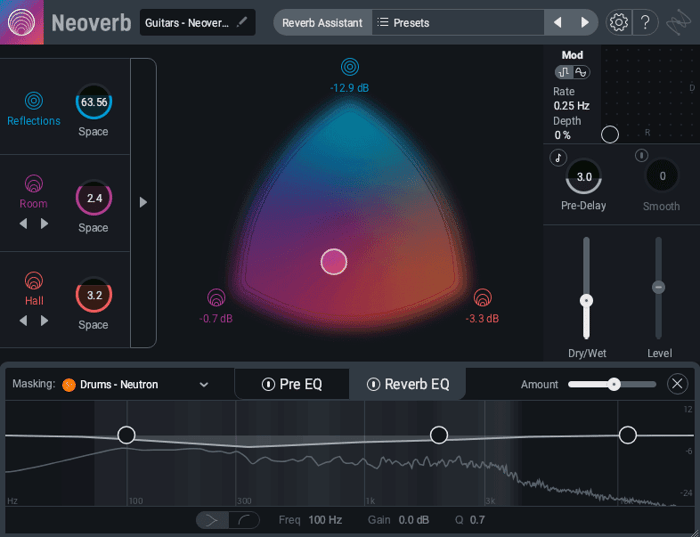Close the EQ panel with X button

[677, 383]
